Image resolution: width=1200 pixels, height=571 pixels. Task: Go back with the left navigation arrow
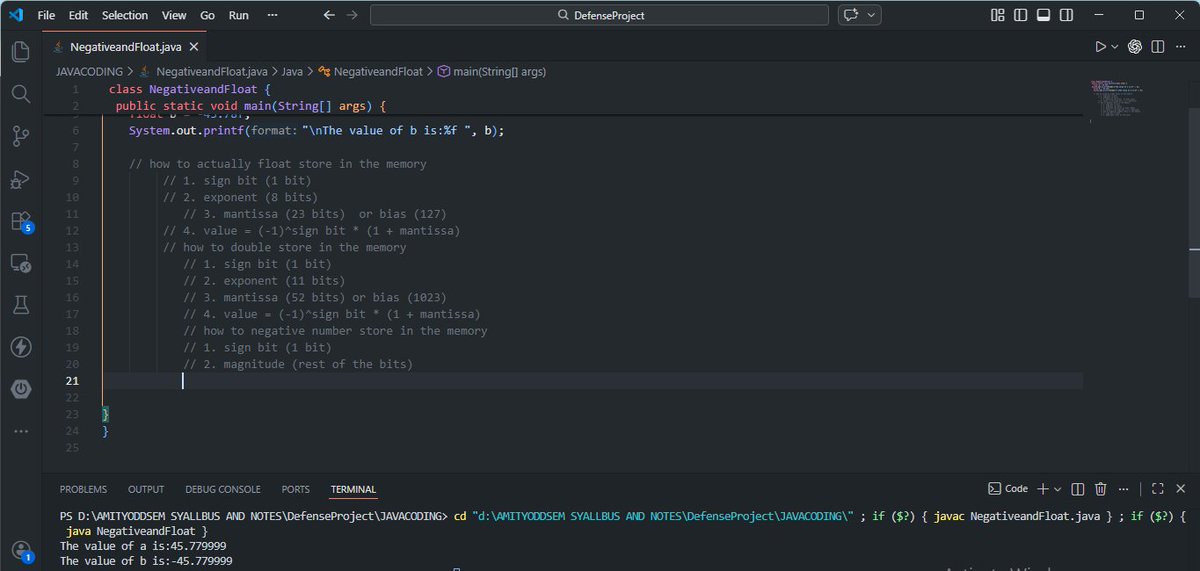[330, 15]
